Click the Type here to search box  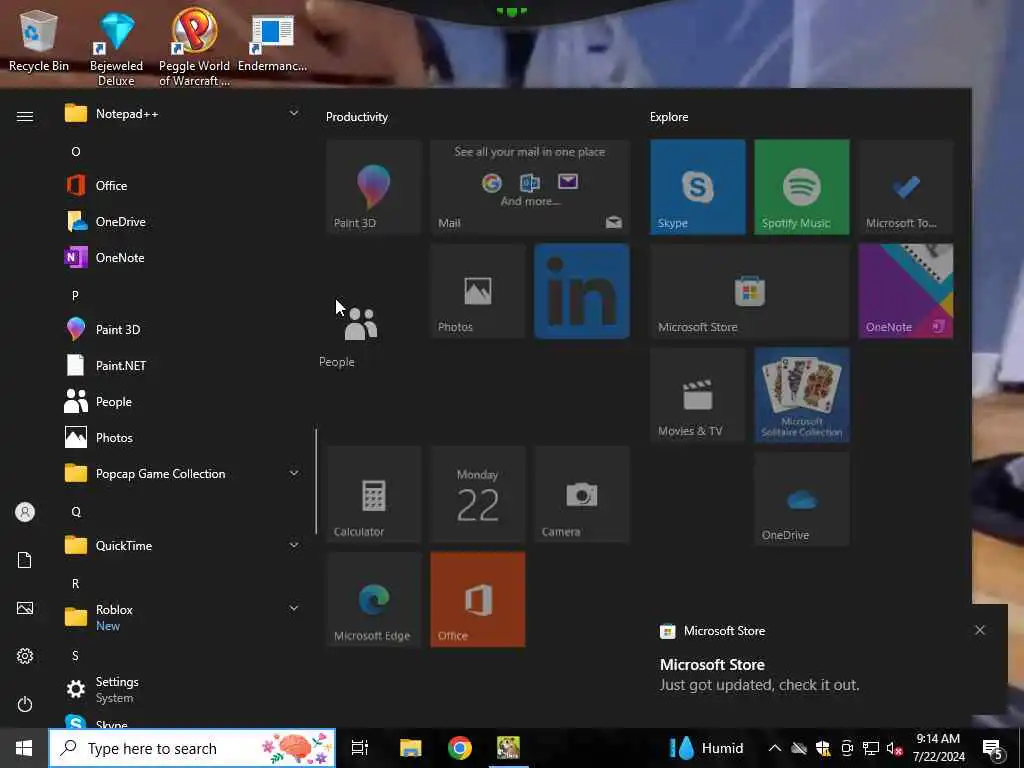[193, 748]
